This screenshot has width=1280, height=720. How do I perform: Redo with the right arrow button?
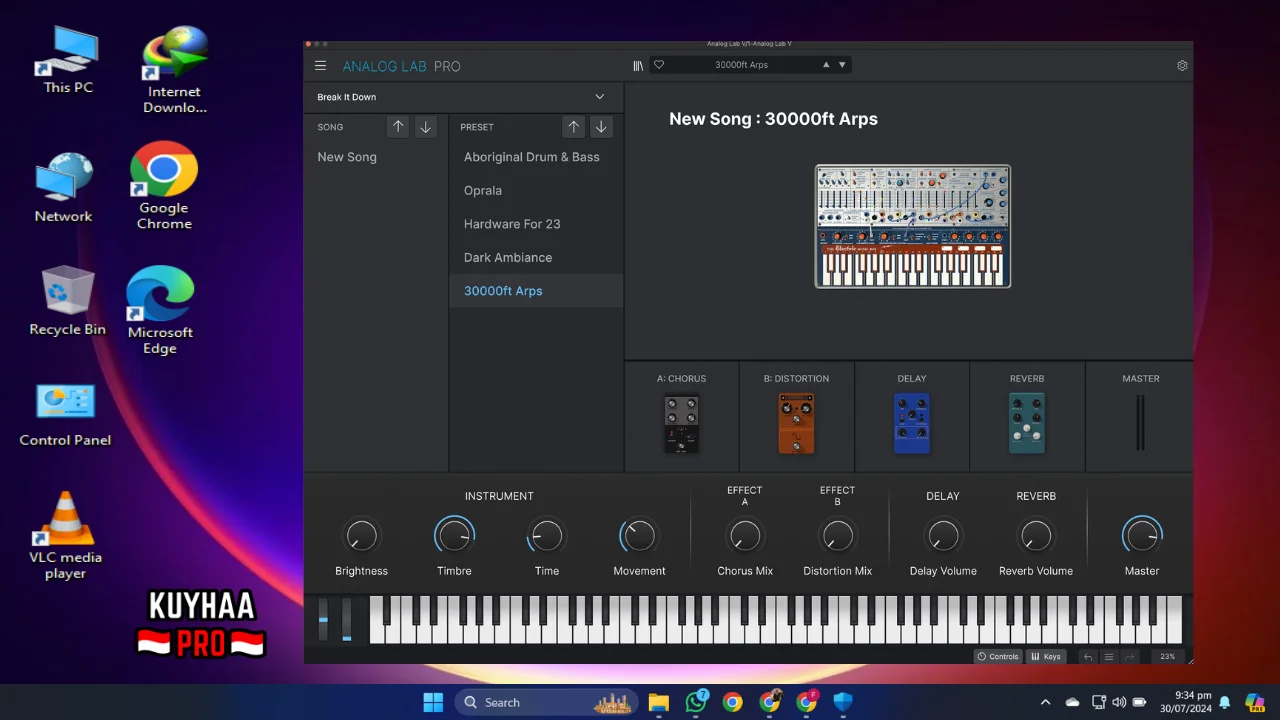point(1130,657)
